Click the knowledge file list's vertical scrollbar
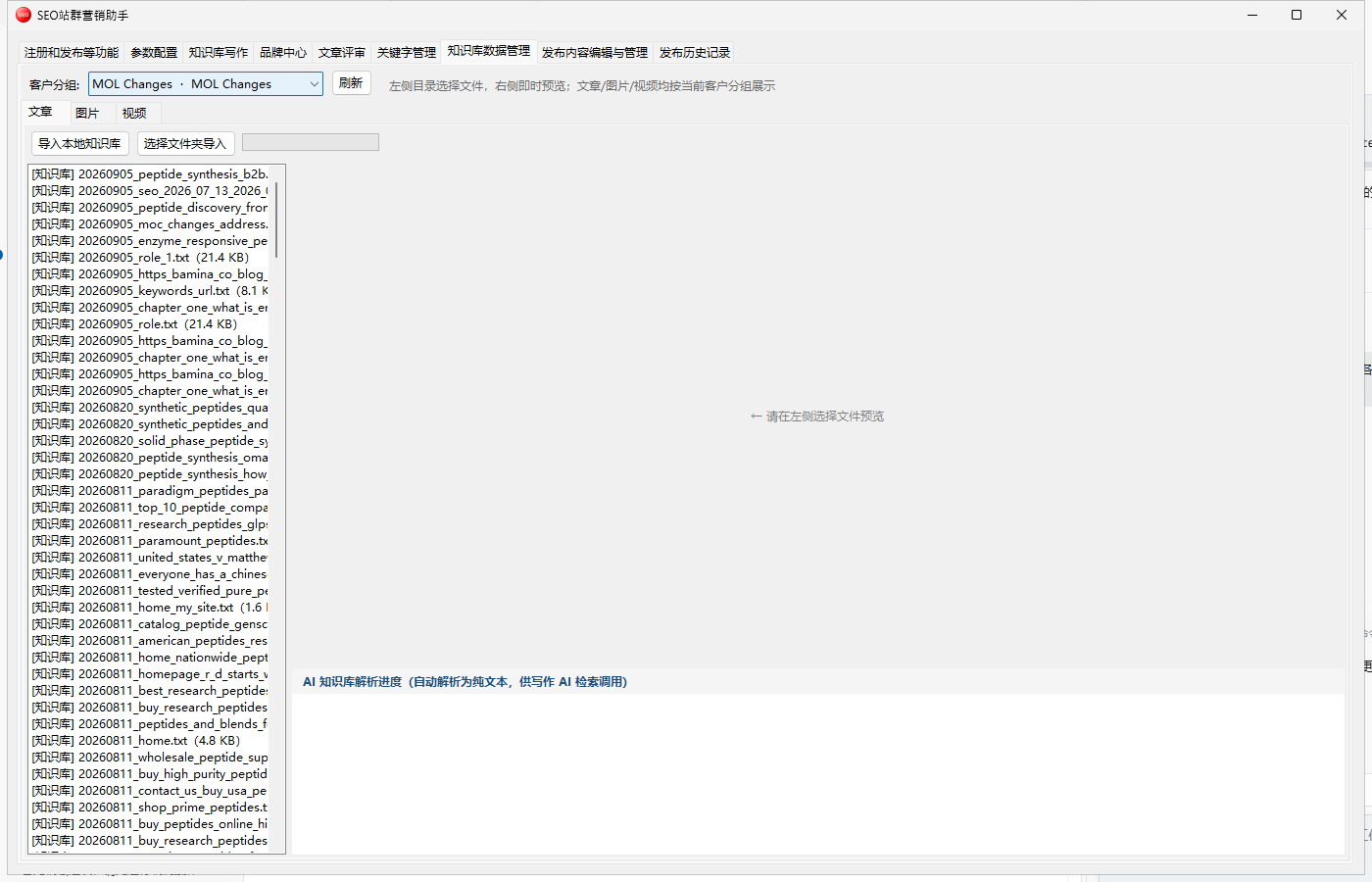1372x882 pixels. (277, 220)
